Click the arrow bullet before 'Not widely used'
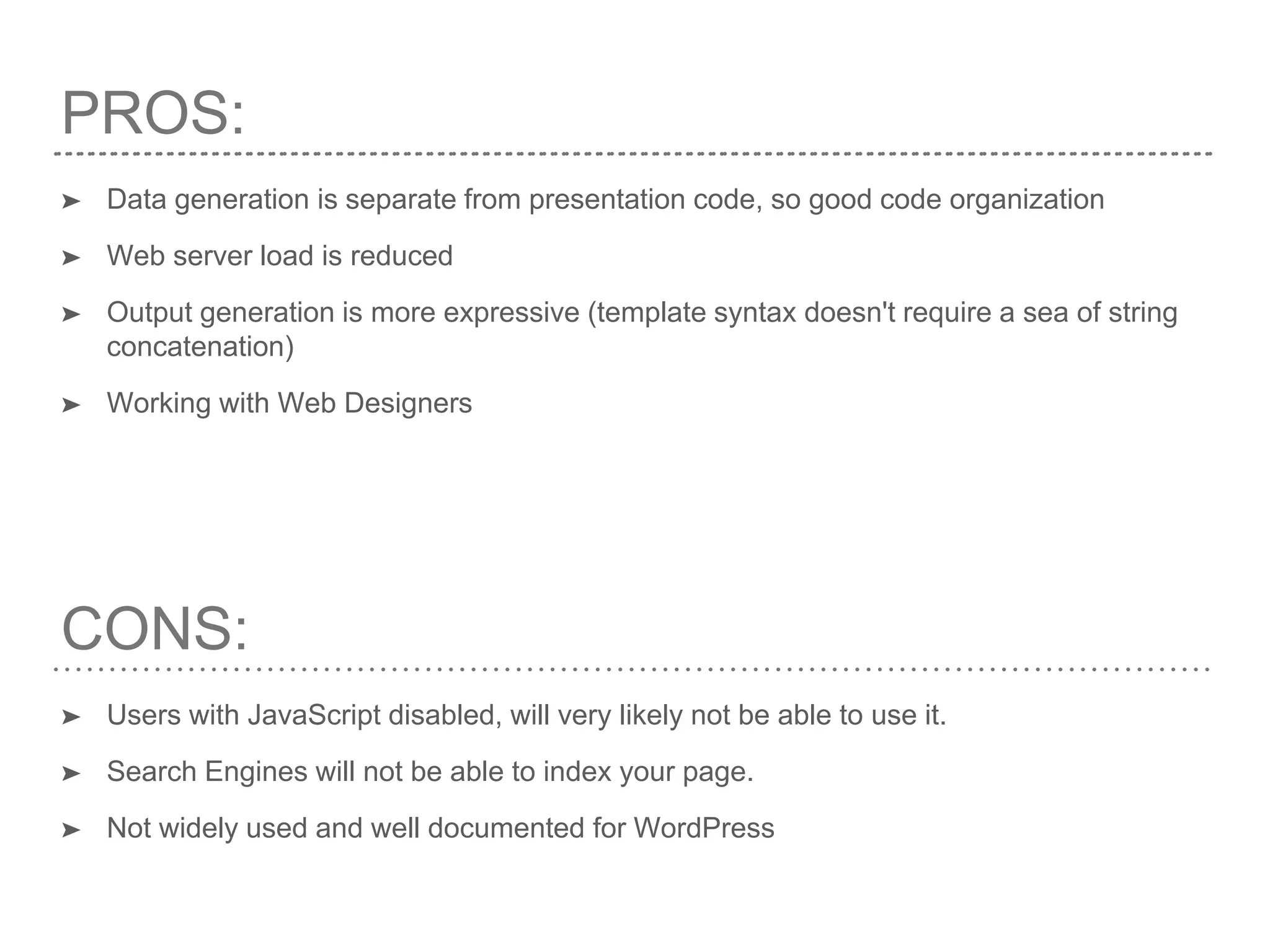1270x952 pixels. click(x=71, y=830)
